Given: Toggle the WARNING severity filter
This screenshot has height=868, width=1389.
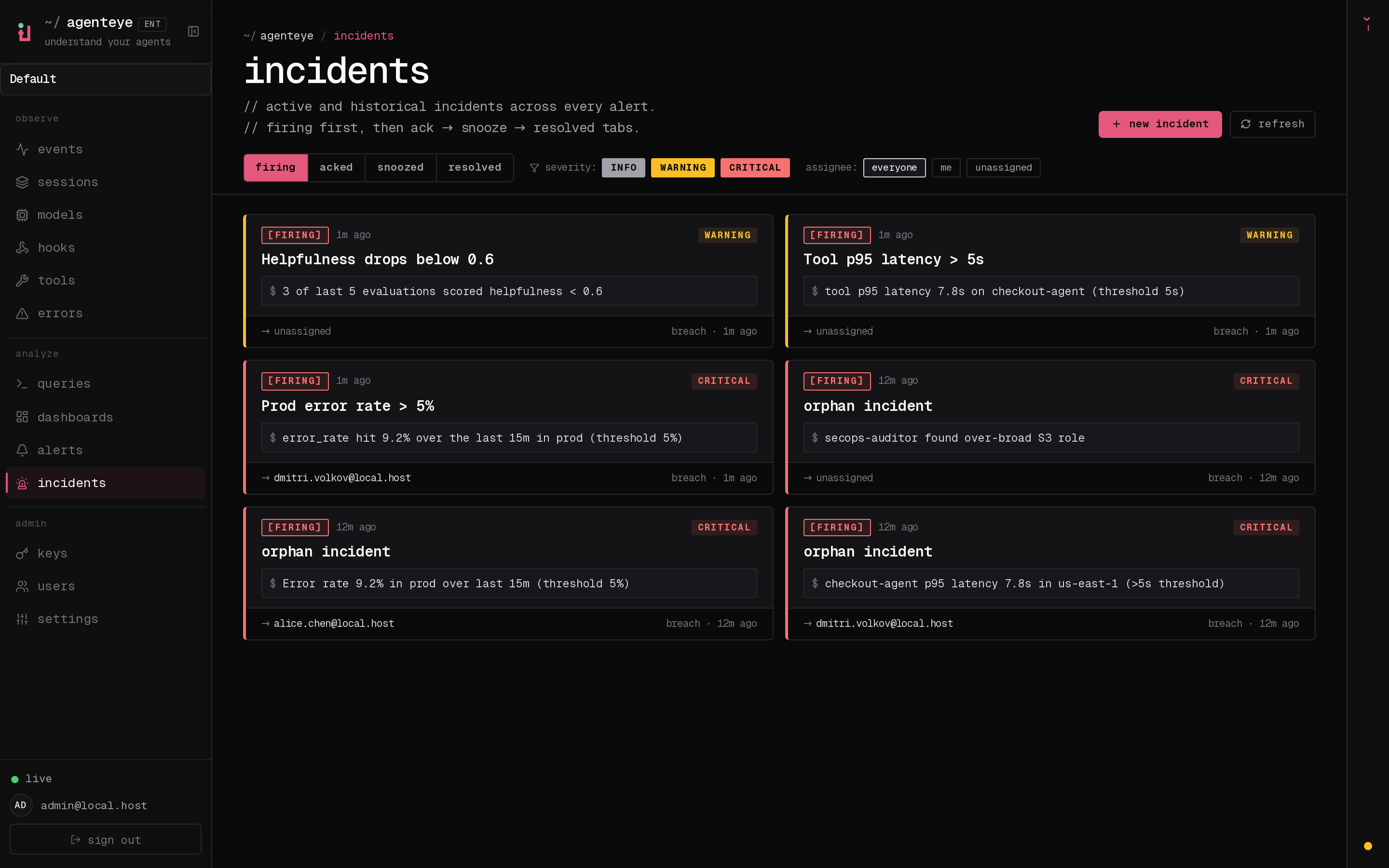Looking at the screenshot, I should pos(682,168).
